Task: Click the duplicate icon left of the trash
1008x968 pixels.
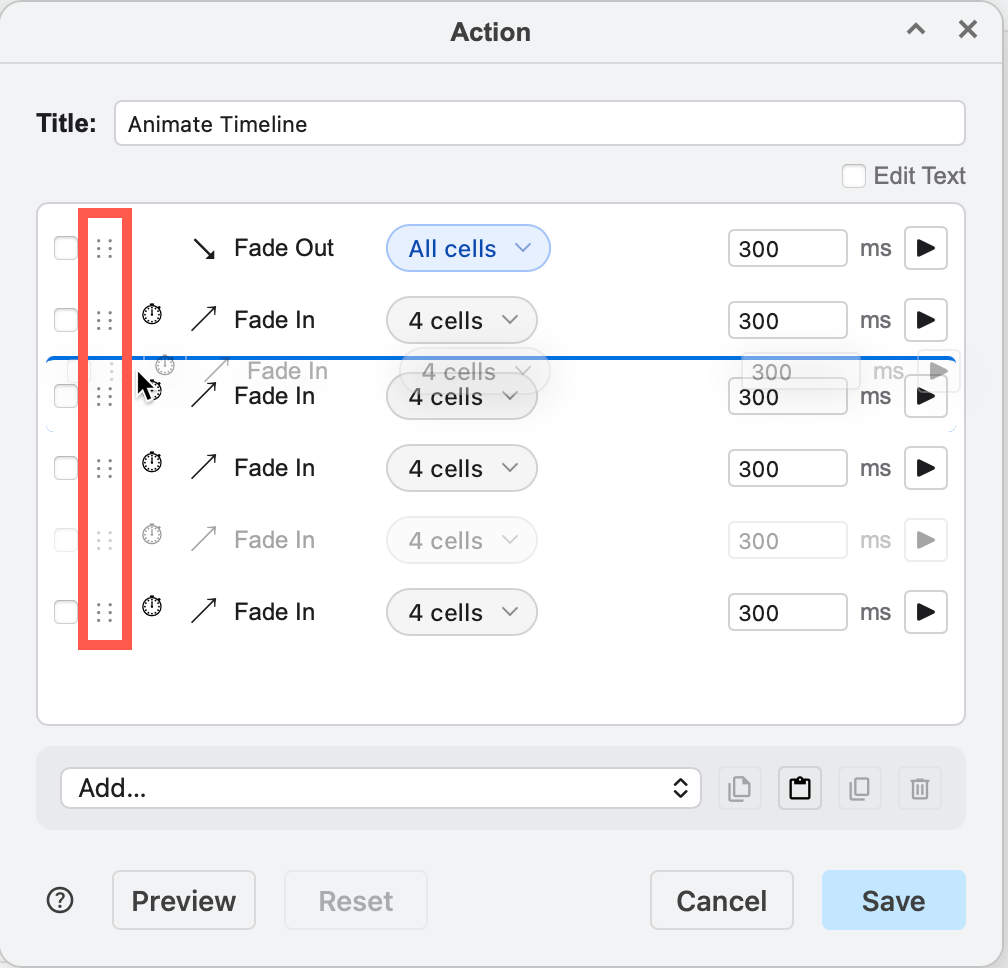Action: pos(860,788)
